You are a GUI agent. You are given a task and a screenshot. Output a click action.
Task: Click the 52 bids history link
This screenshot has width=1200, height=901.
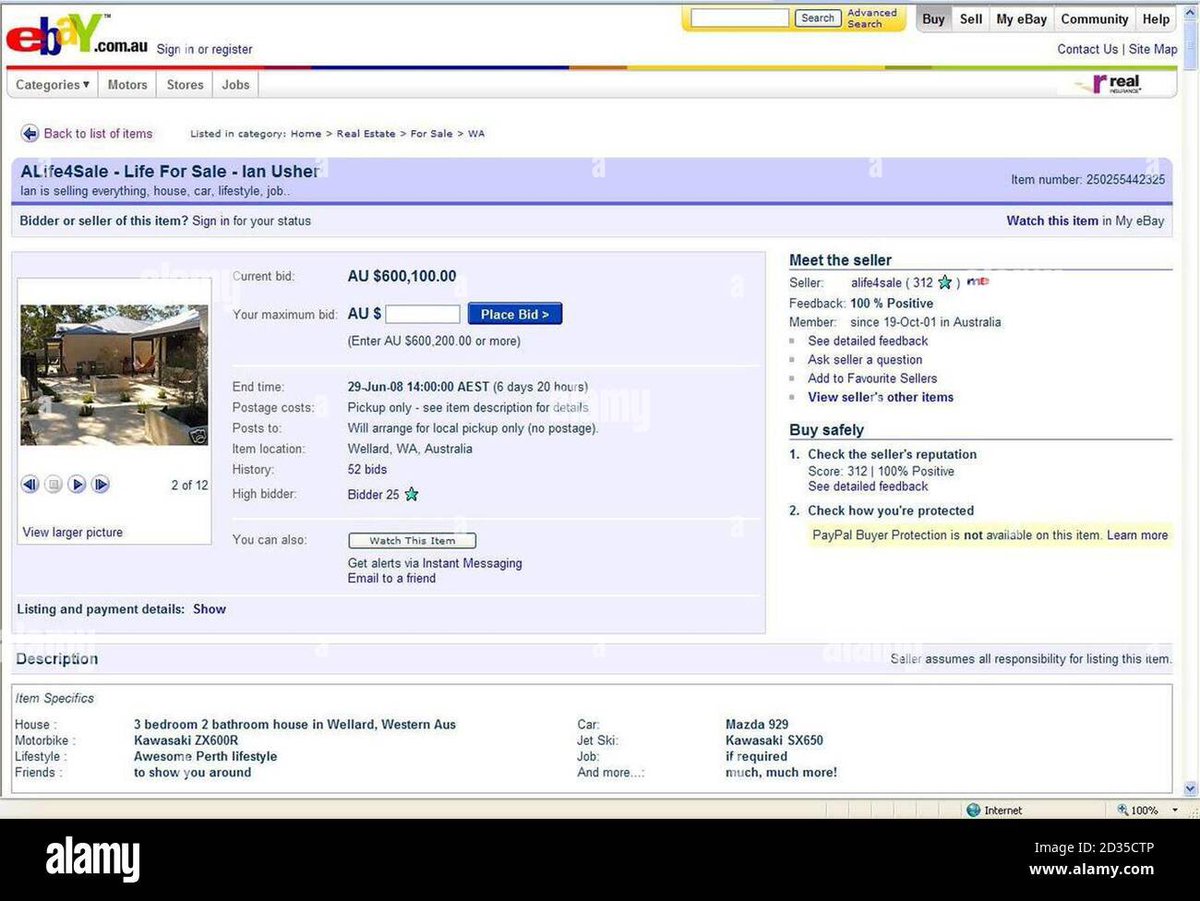point(367,469)
